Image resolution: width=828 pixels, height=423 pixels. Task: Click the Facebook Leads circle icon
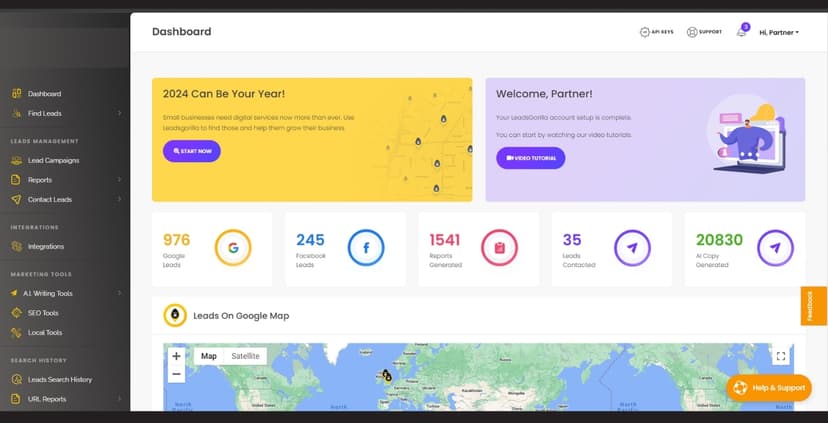point(366,248)
